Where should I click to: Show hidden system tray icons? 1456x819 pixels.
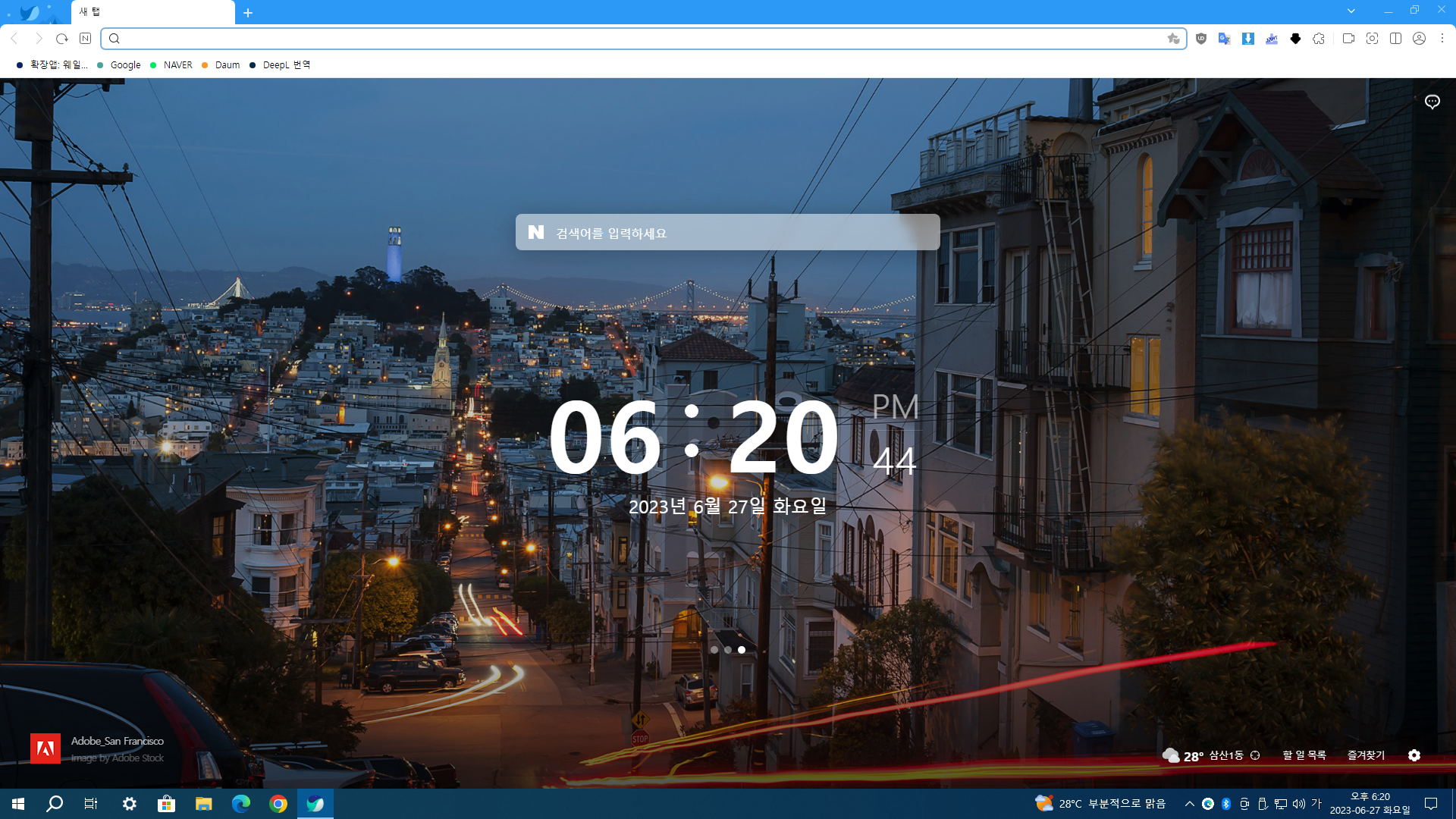click(x=1189, y=804)
